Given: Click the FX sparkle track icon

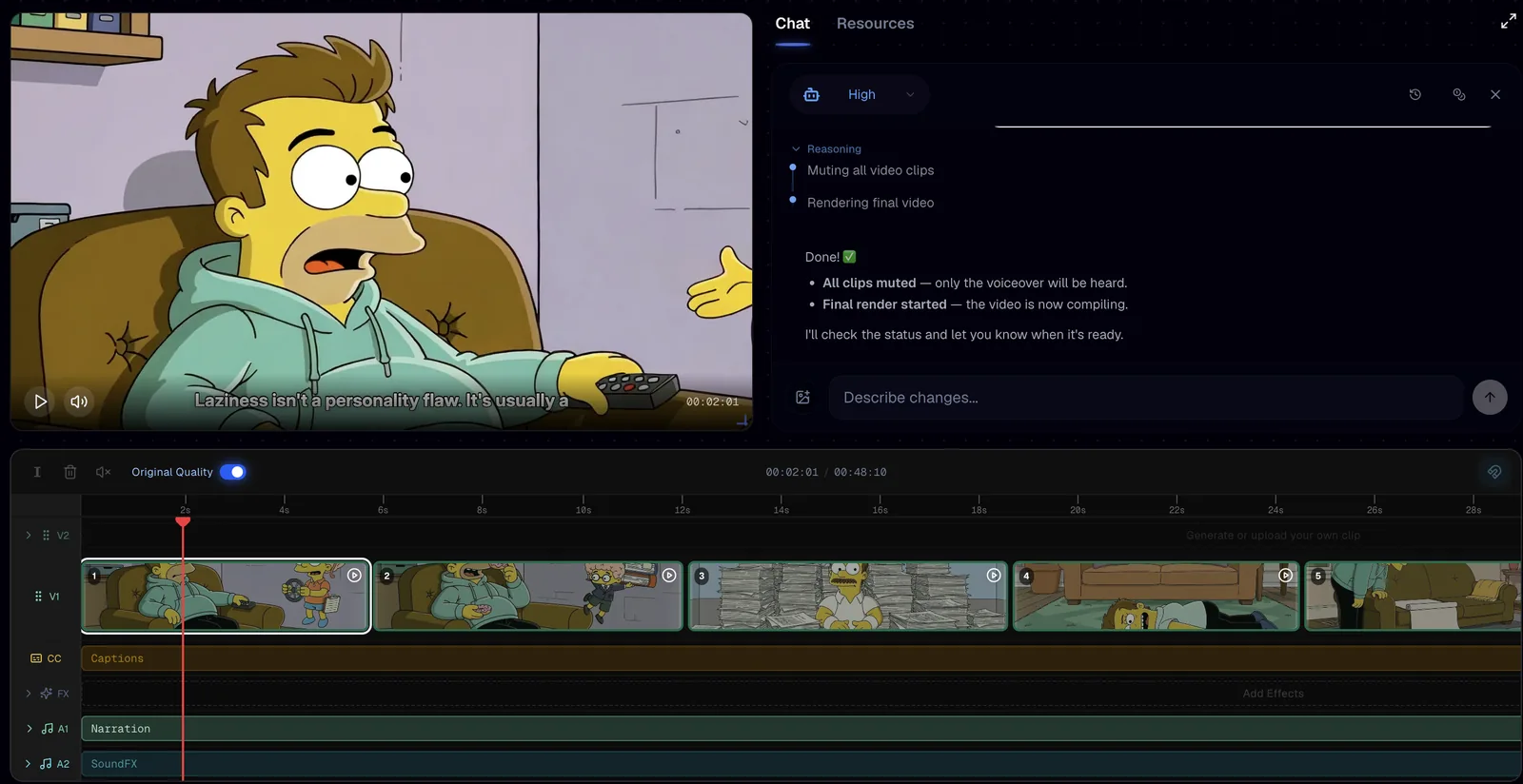Looking at the screenshot, I should [46, 694].
